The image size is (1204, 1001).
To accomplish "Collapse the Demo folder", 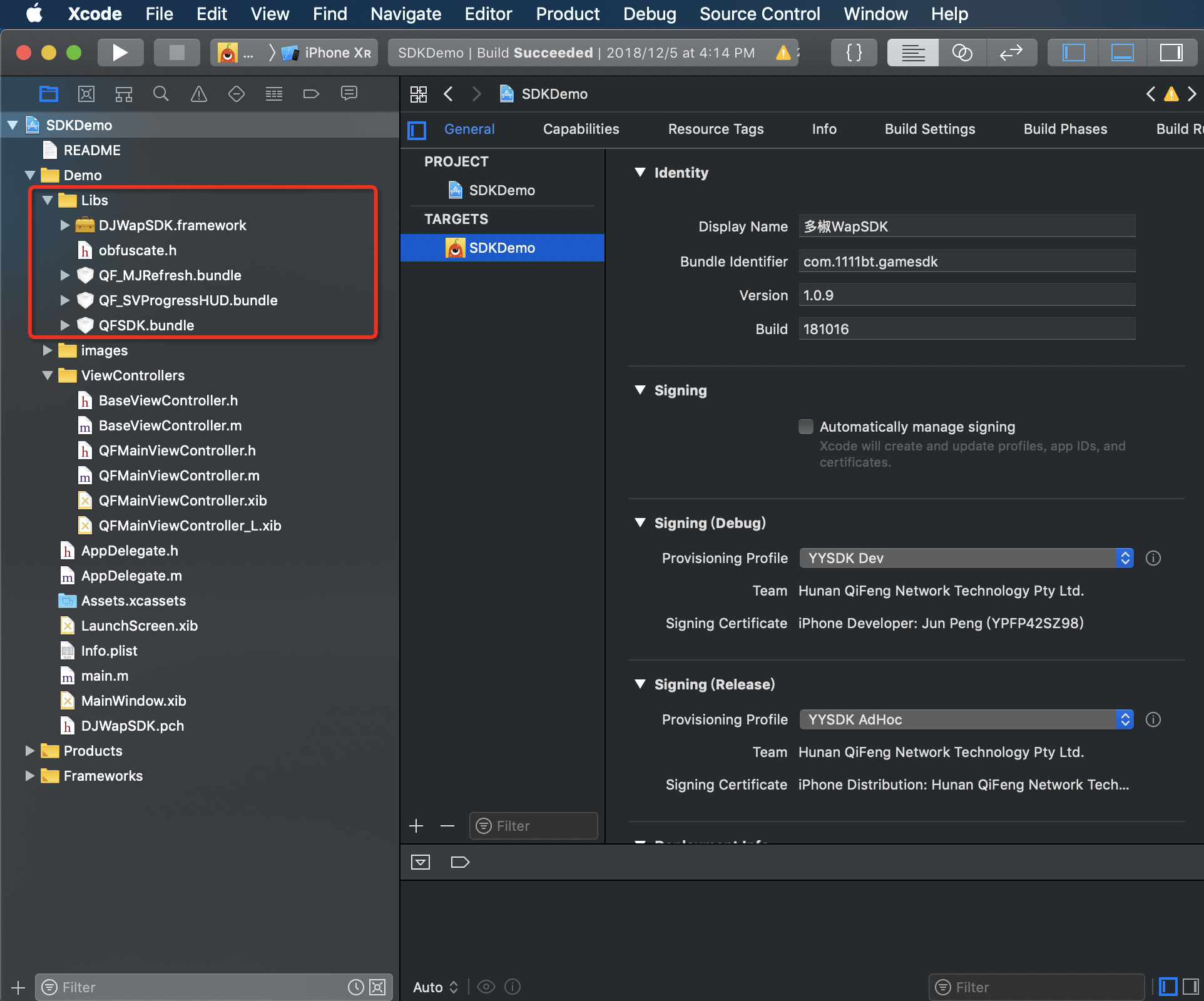I will click(30, 175).
